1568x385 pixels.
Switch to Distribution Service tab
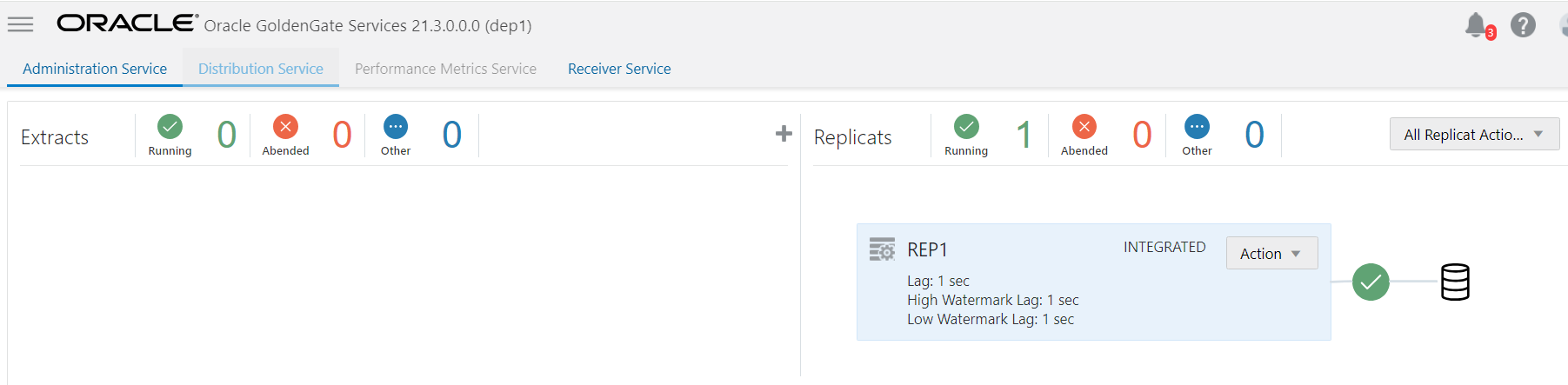(261, 69)
